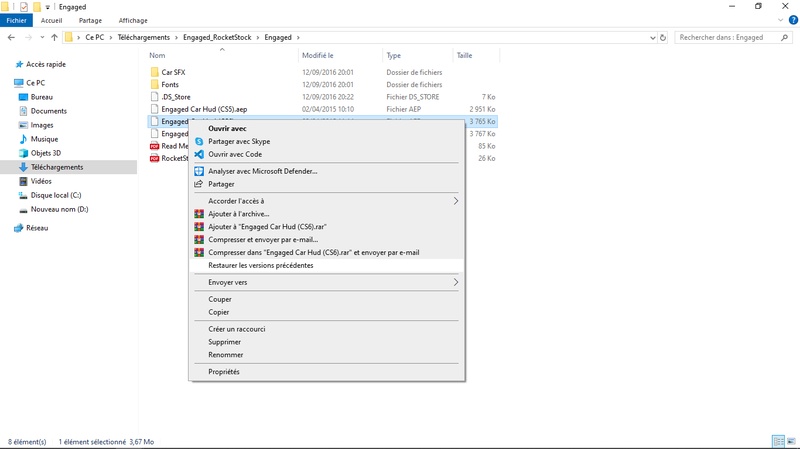Click Téléchargements in the address breadcrumb
Image resolution: width=800 pixels, height=449 pixels.
[146, 37]
